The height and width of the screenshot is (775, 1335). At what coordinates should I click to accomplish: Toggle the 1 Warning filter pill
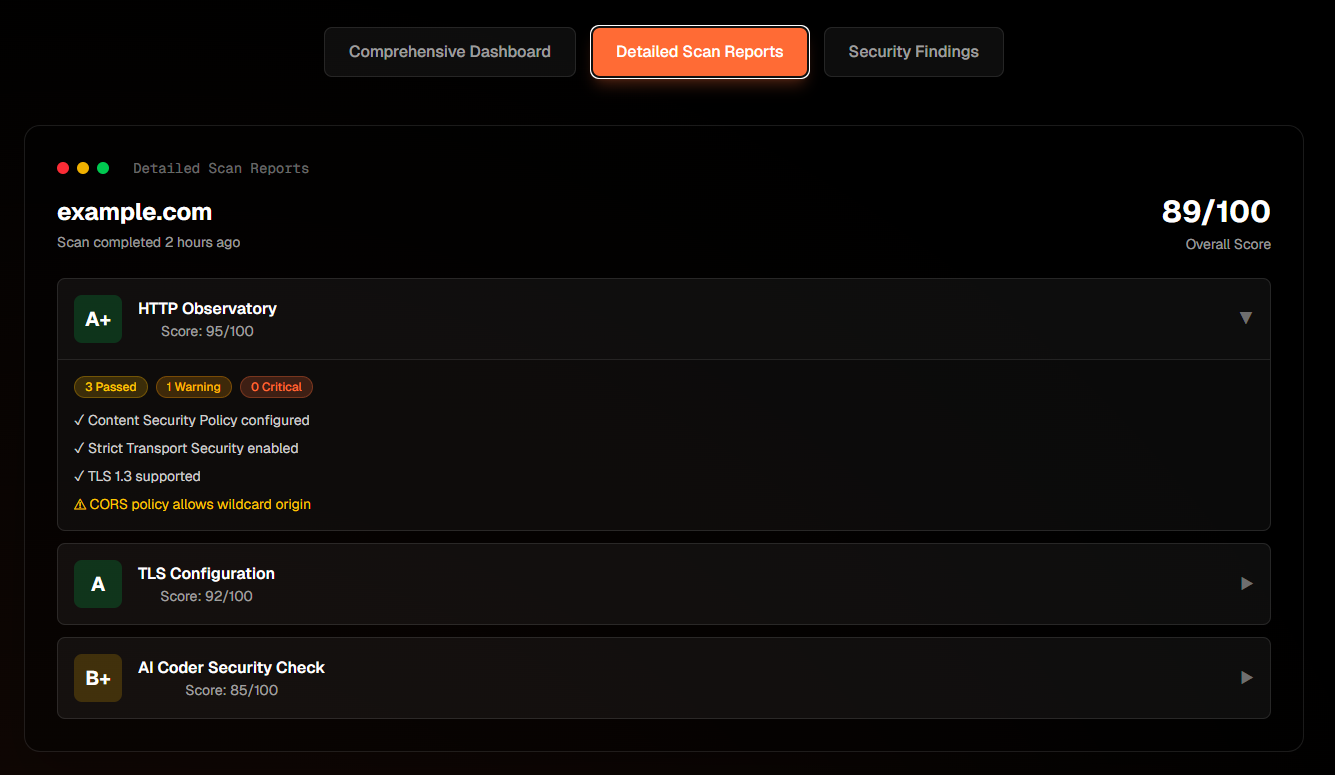tap(193, 387)
